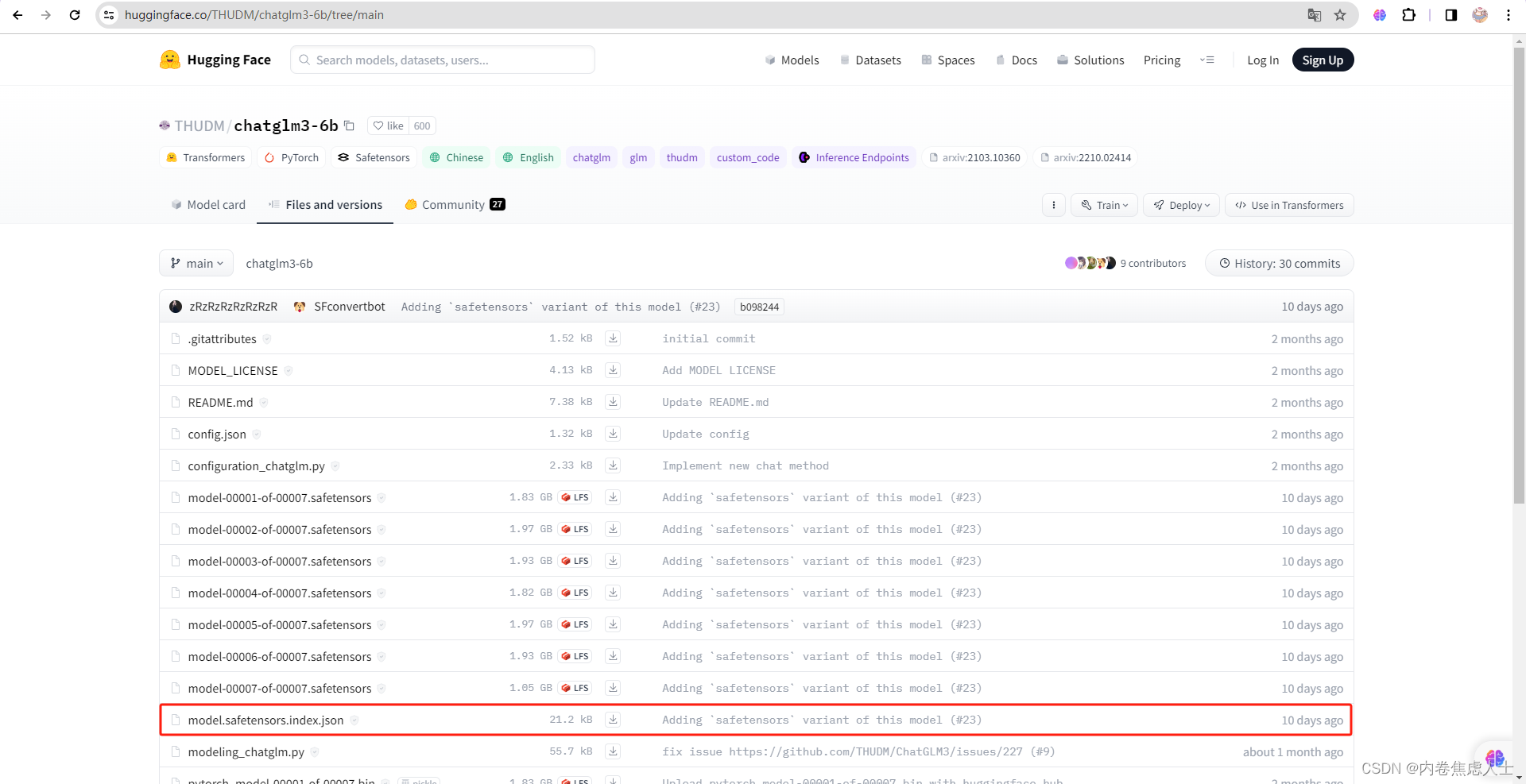This screenshot has width=1526, height=784.
Task: Like the chatglm3-6b model
Action: point(389,126)
